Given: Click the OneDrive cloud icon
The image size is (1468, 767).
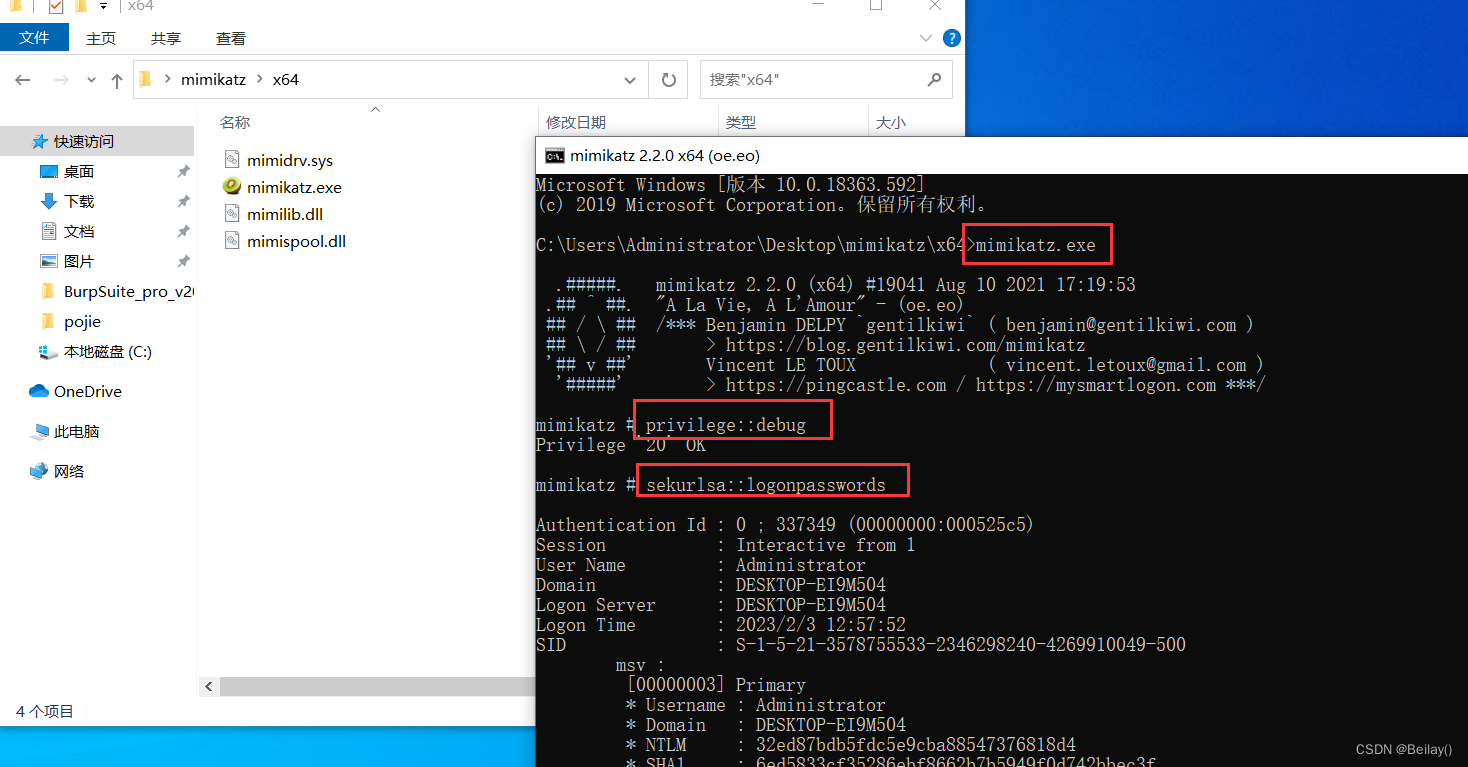Looking at the screenshot, I should 39,391.
